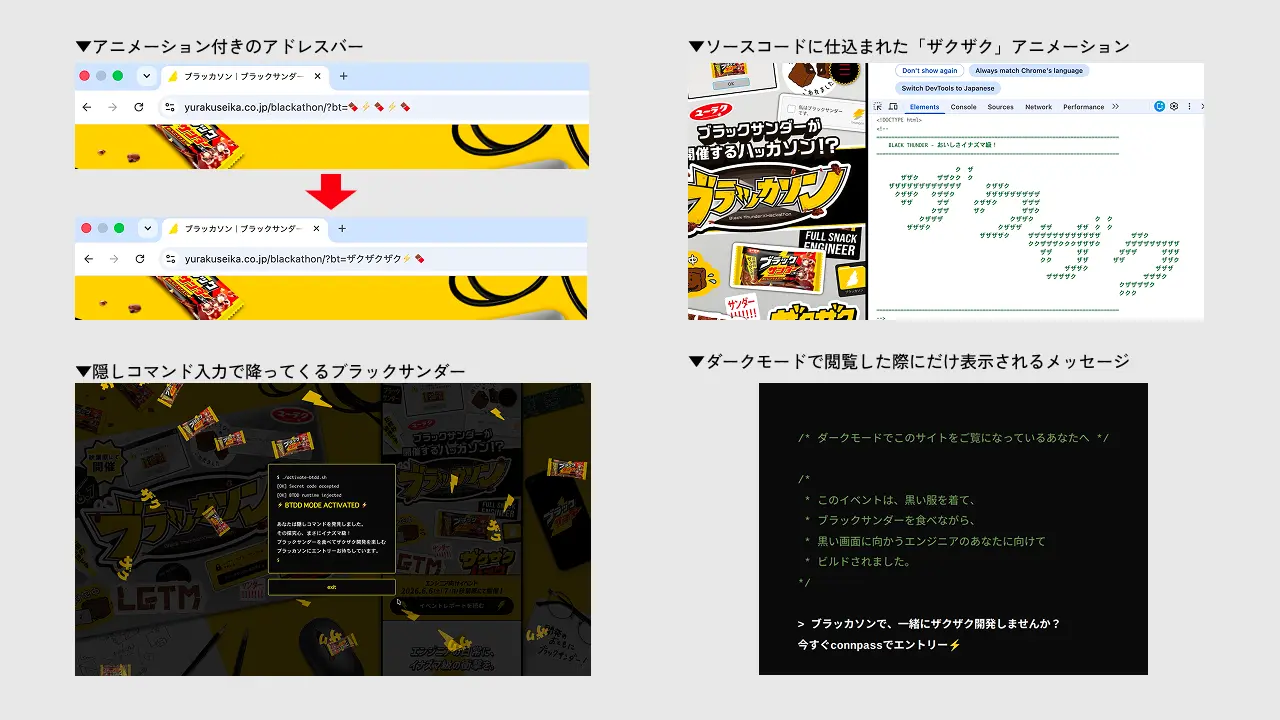
Task: Click the OK button on the sticker card
Action: point(731,84)
